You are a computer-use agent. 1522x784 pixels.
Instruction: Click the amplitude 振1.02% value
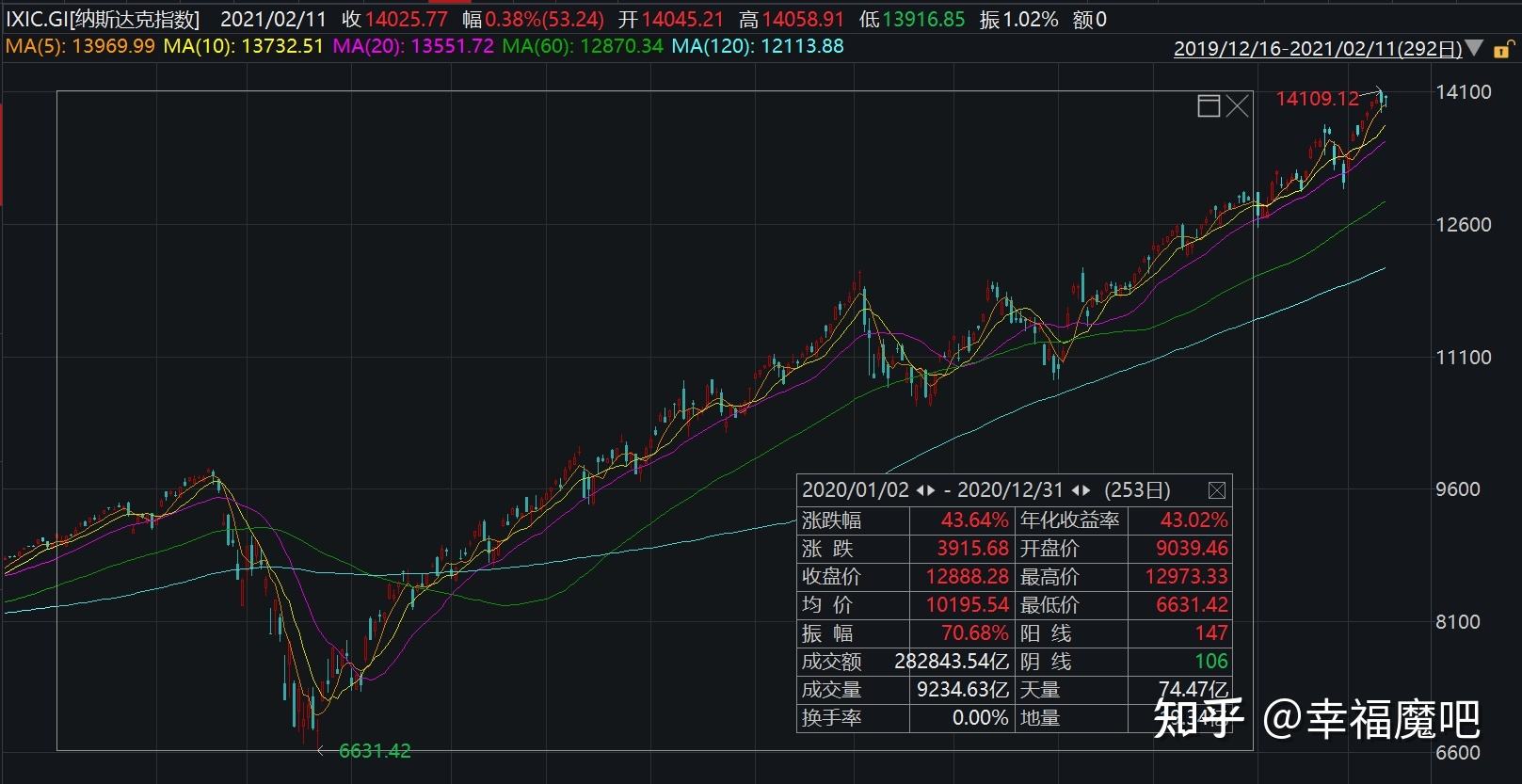[1018, 19]
